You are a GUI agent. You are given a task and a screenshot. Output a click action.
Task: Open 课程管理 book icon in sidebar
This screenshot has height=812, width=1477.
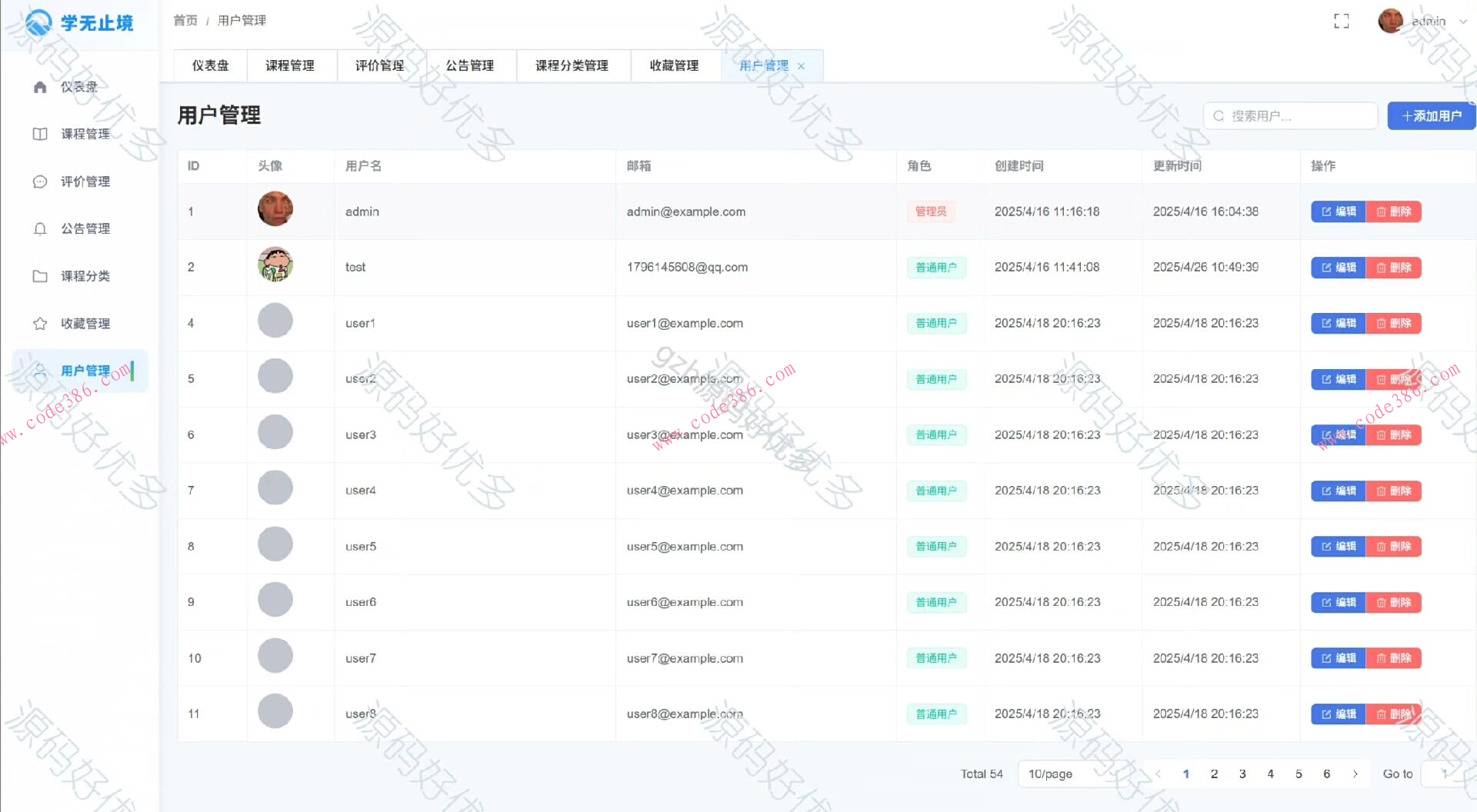tap(40, 134)
